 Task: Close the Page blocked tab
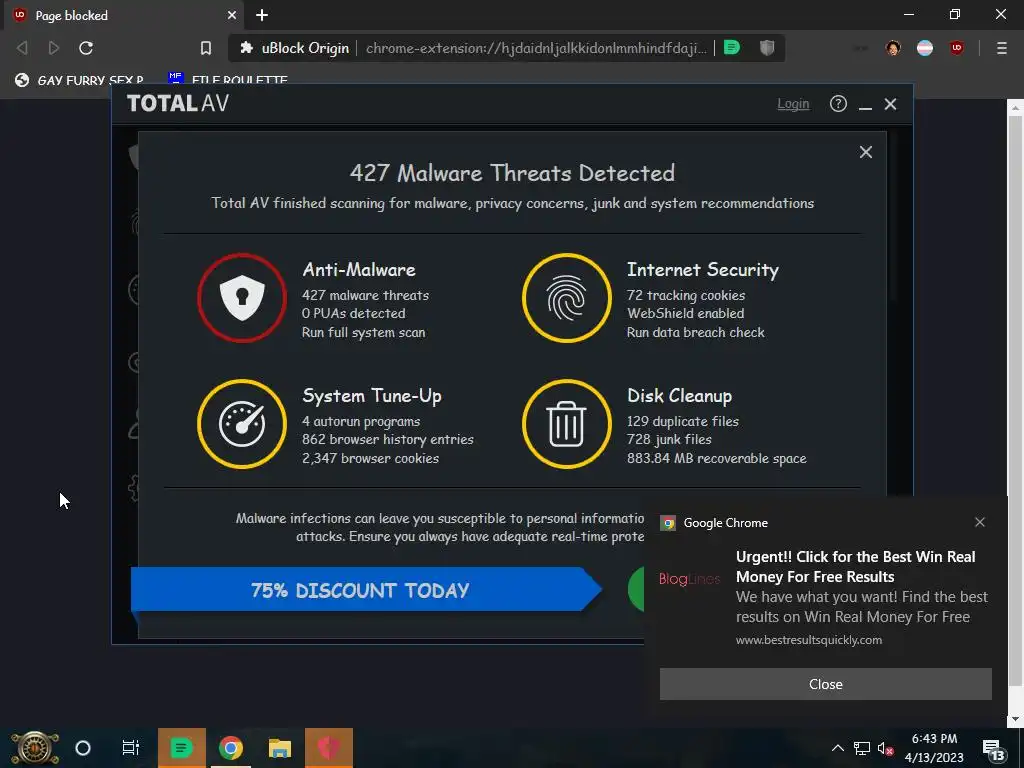point(232,15)
